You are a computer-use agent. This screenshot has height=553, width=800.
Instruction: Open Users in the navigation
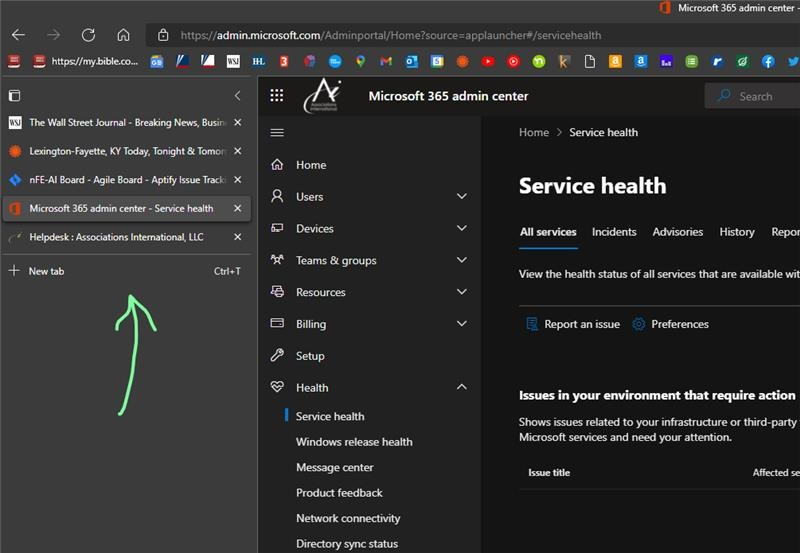coord(309,196)
